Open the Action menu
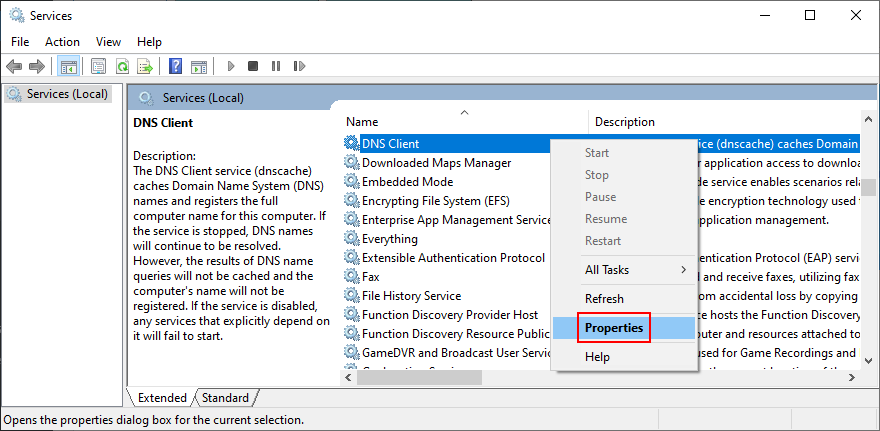This screenshot has height=431, width=880. point(62,42)
